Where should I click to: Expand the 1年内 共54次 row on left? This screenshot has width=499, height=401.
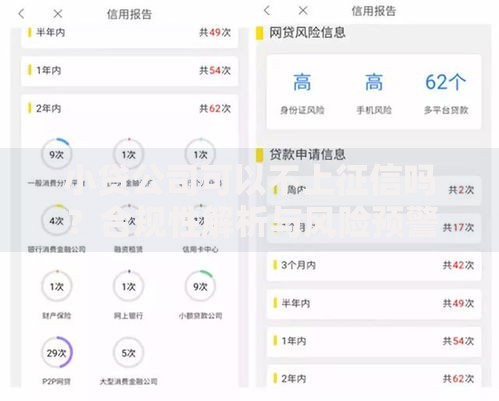pos(129,71)
